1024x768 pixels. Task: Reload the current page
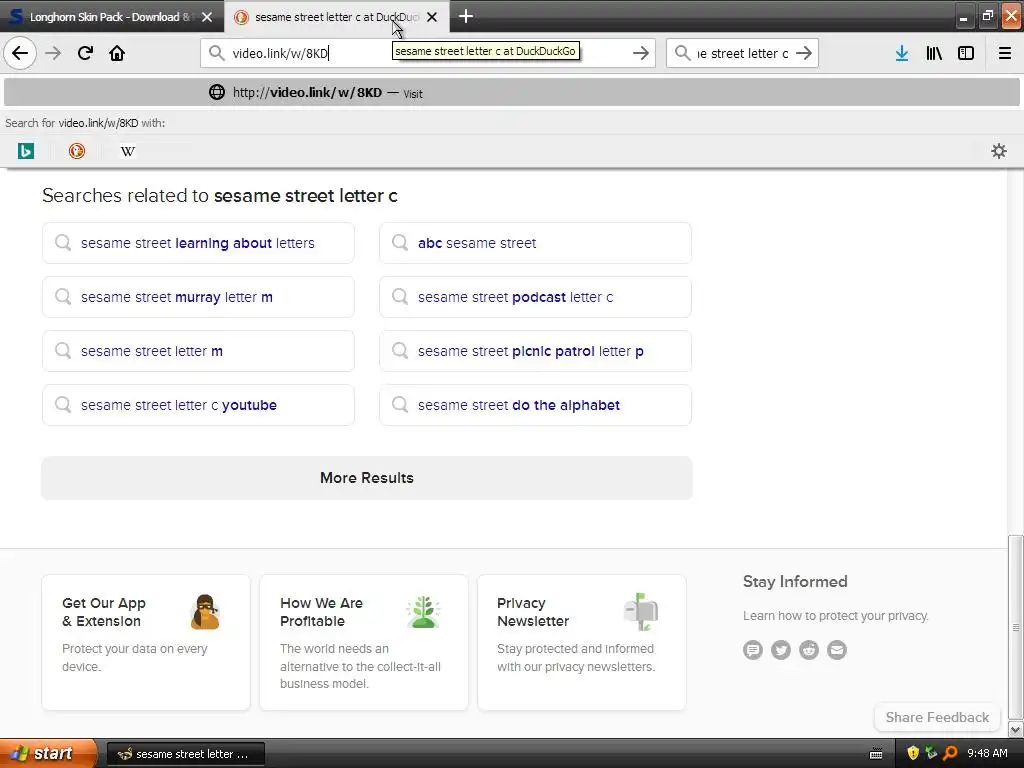point(85,53)
